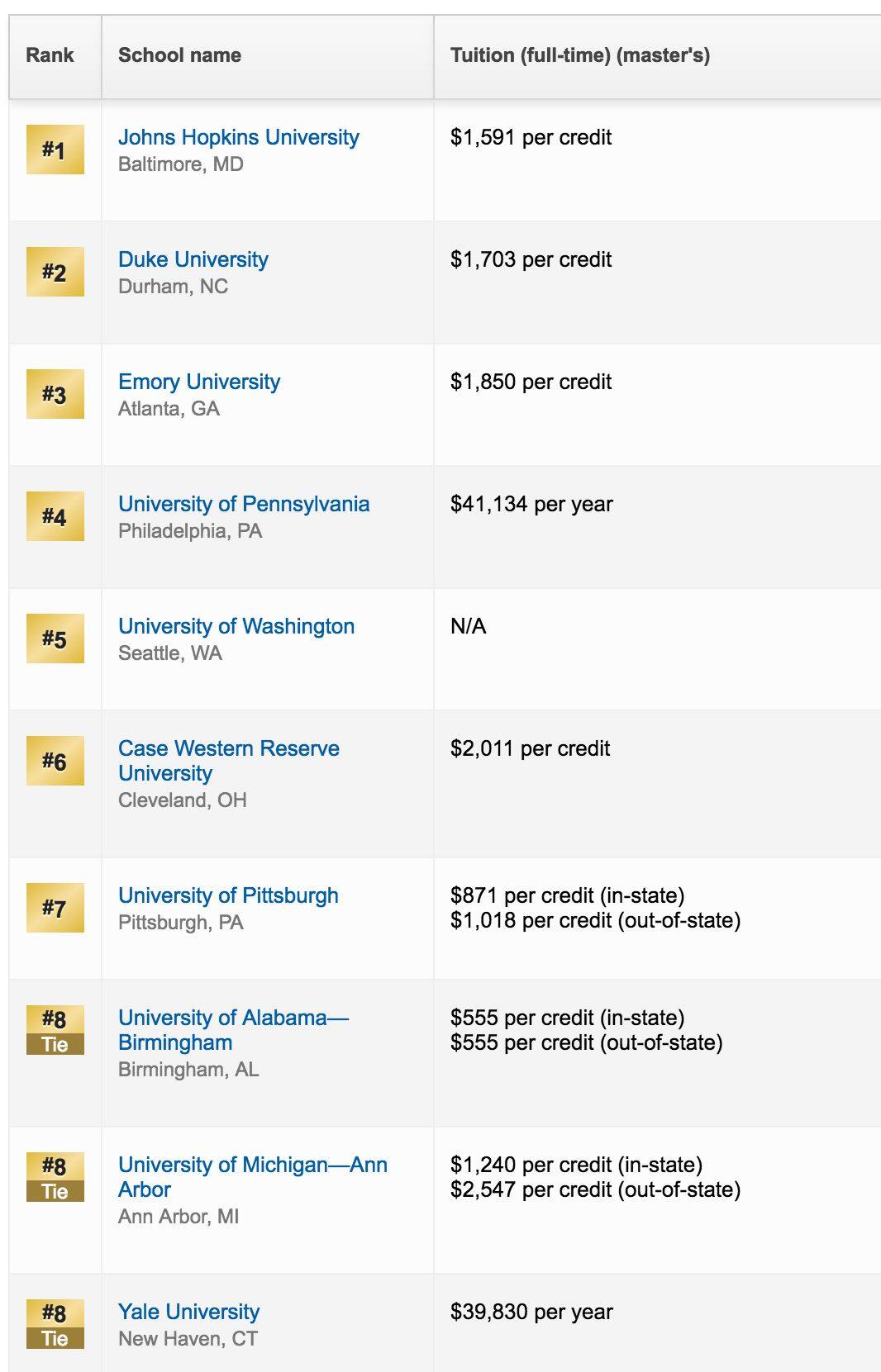Open Case Western Reserve University link

[228, 761]
